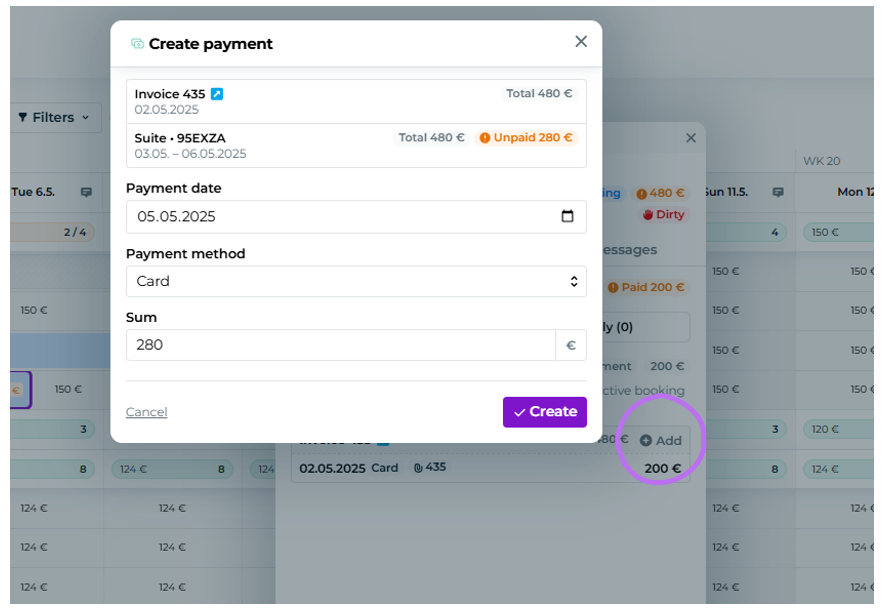This screenshot has height=616, width=885.
Task: Open Invoice 435 external link icon
Action: 217,94
